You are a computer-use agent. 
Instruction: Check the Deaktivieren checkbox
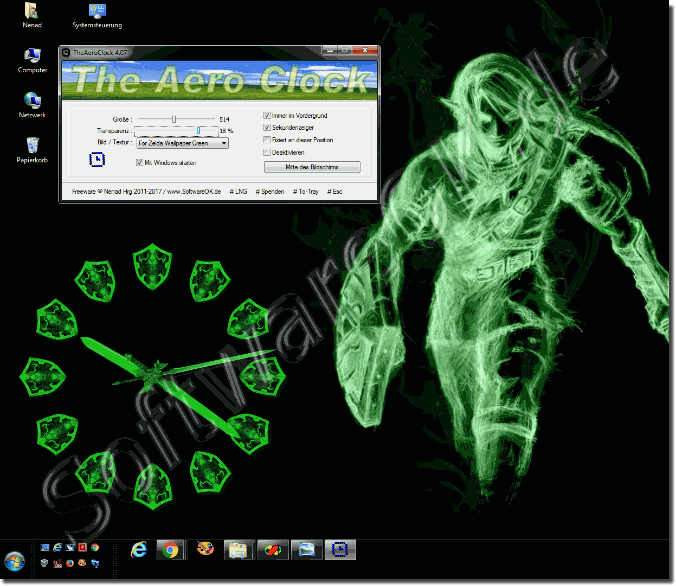267,152
